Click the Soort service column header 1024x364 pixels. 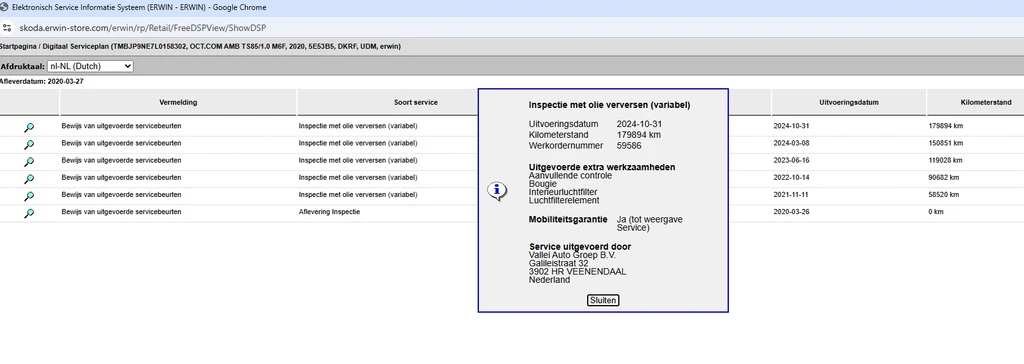(x=415, y=103)
